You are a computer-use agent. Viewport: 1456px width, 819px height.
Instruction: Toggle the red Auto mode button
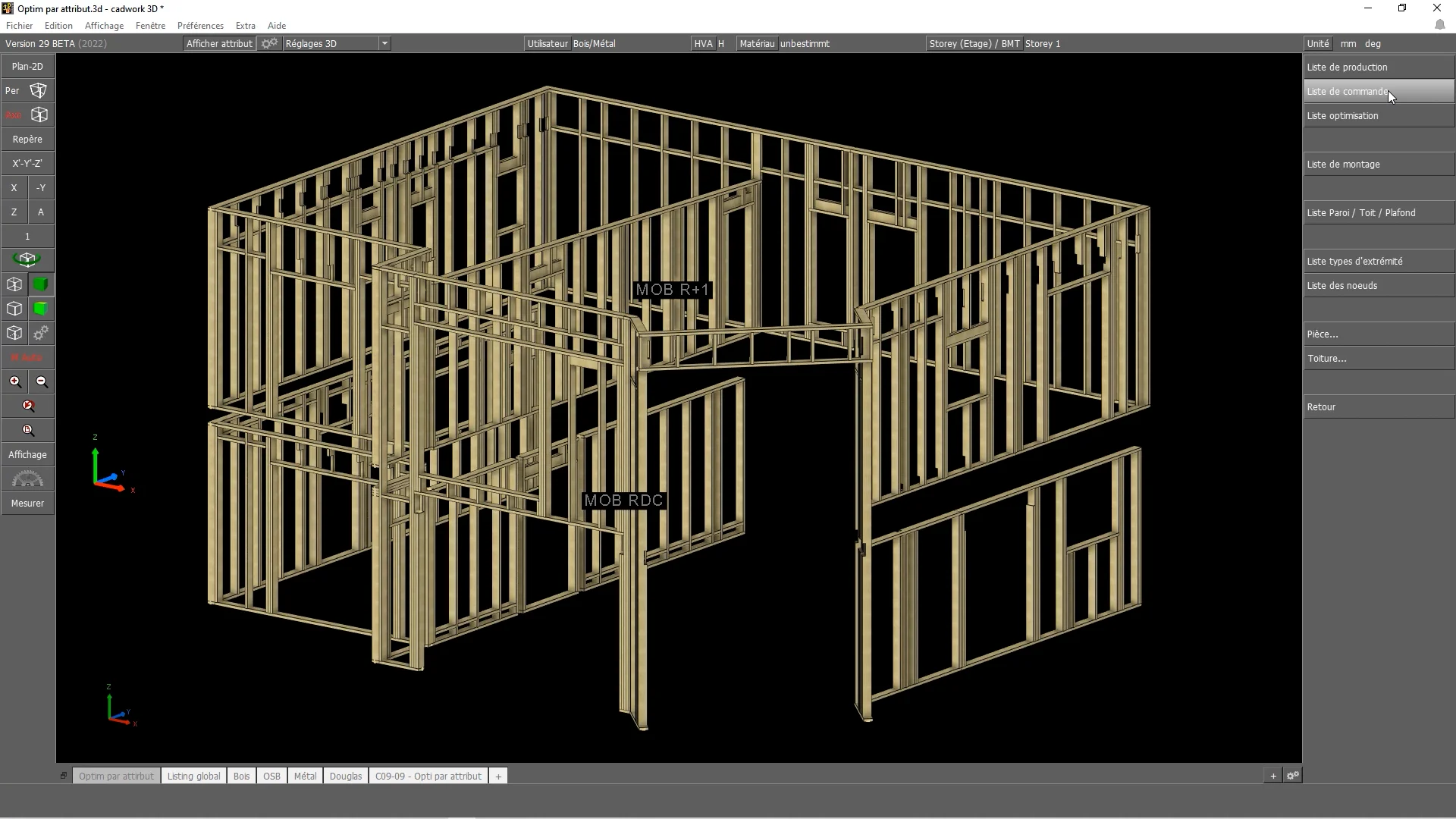coord(27,357)
